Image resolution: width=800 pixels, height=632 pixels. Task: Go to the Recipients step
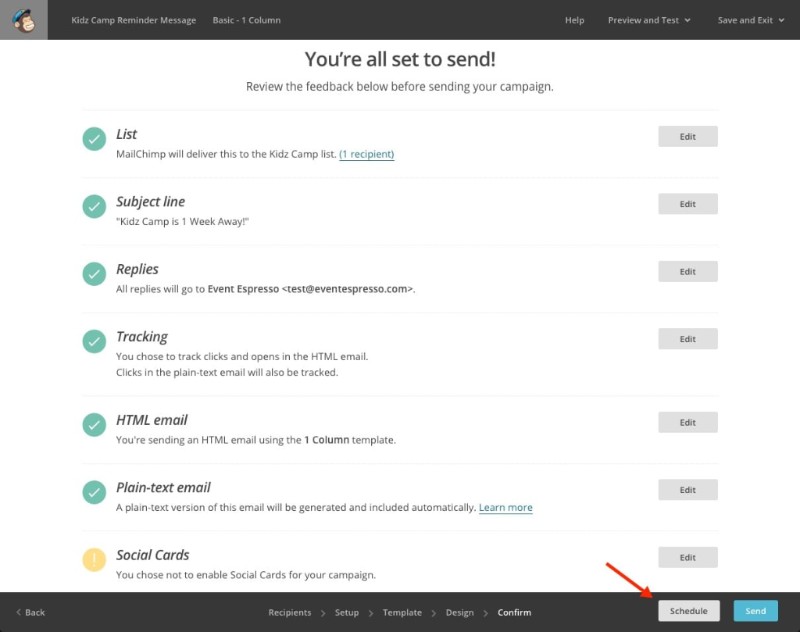(x=289, y=612)
